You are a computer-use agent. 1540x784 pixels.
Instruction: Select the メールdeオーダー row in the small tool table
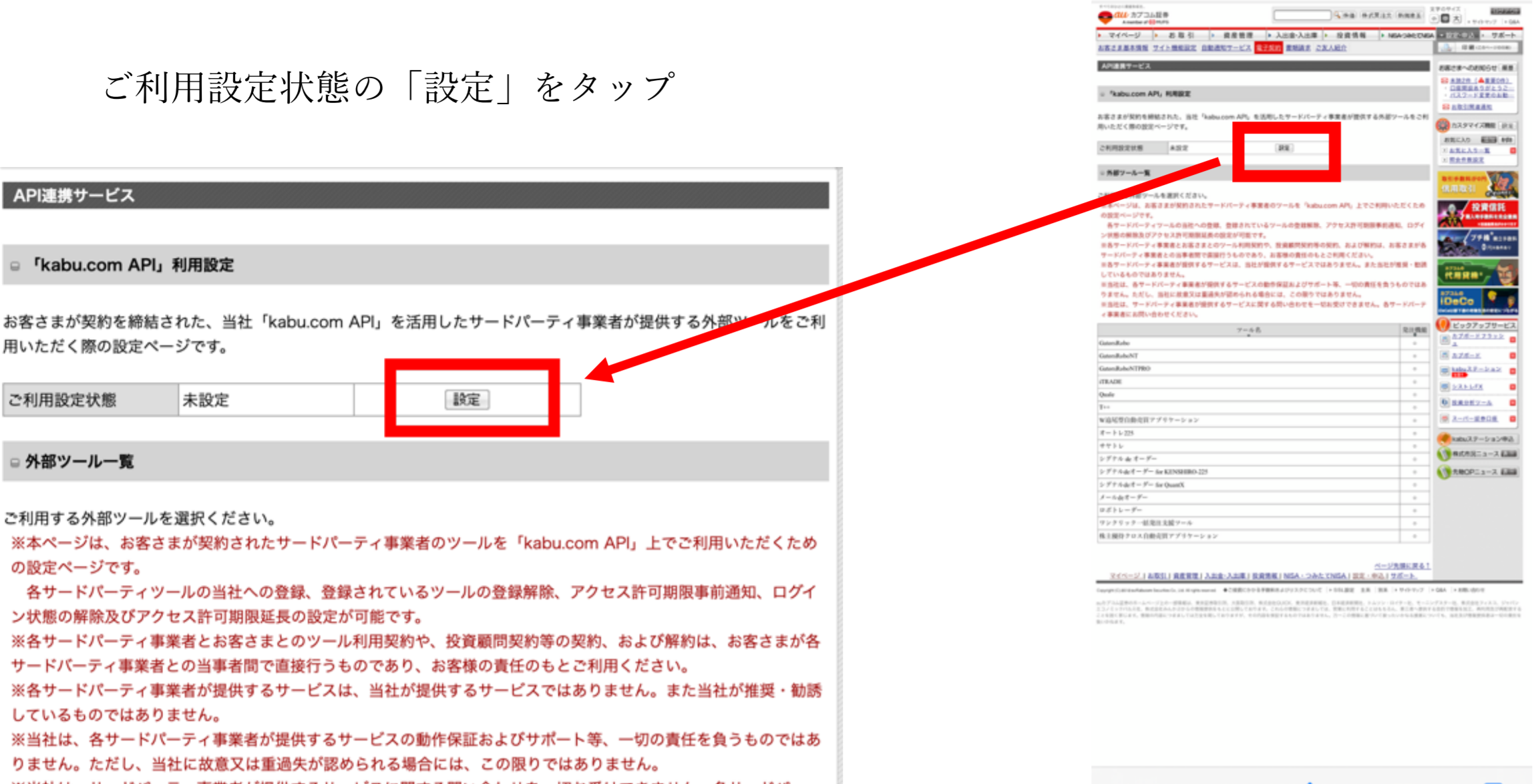[1262, 498]
